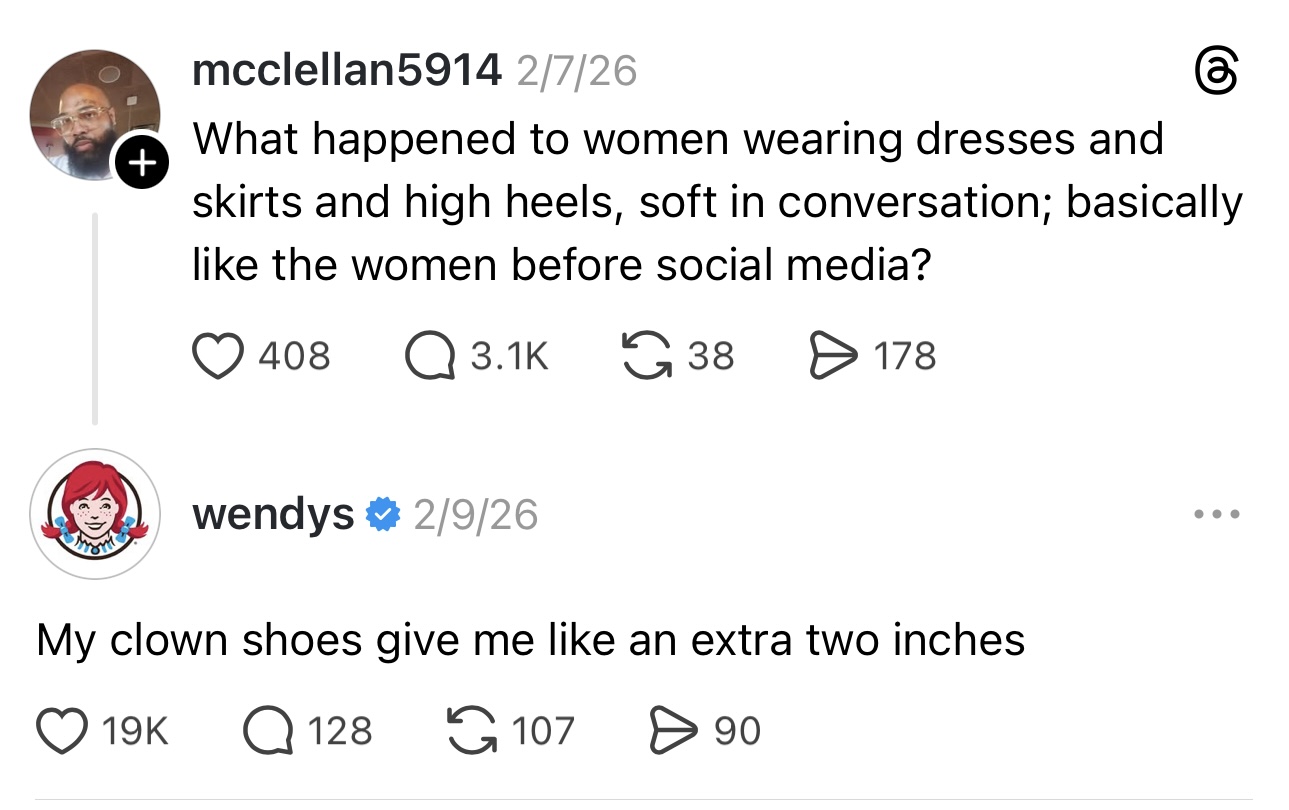1289x810 pixels.
Task: Click the 2/9/26 reply date
Action: (x=475, y=515)
